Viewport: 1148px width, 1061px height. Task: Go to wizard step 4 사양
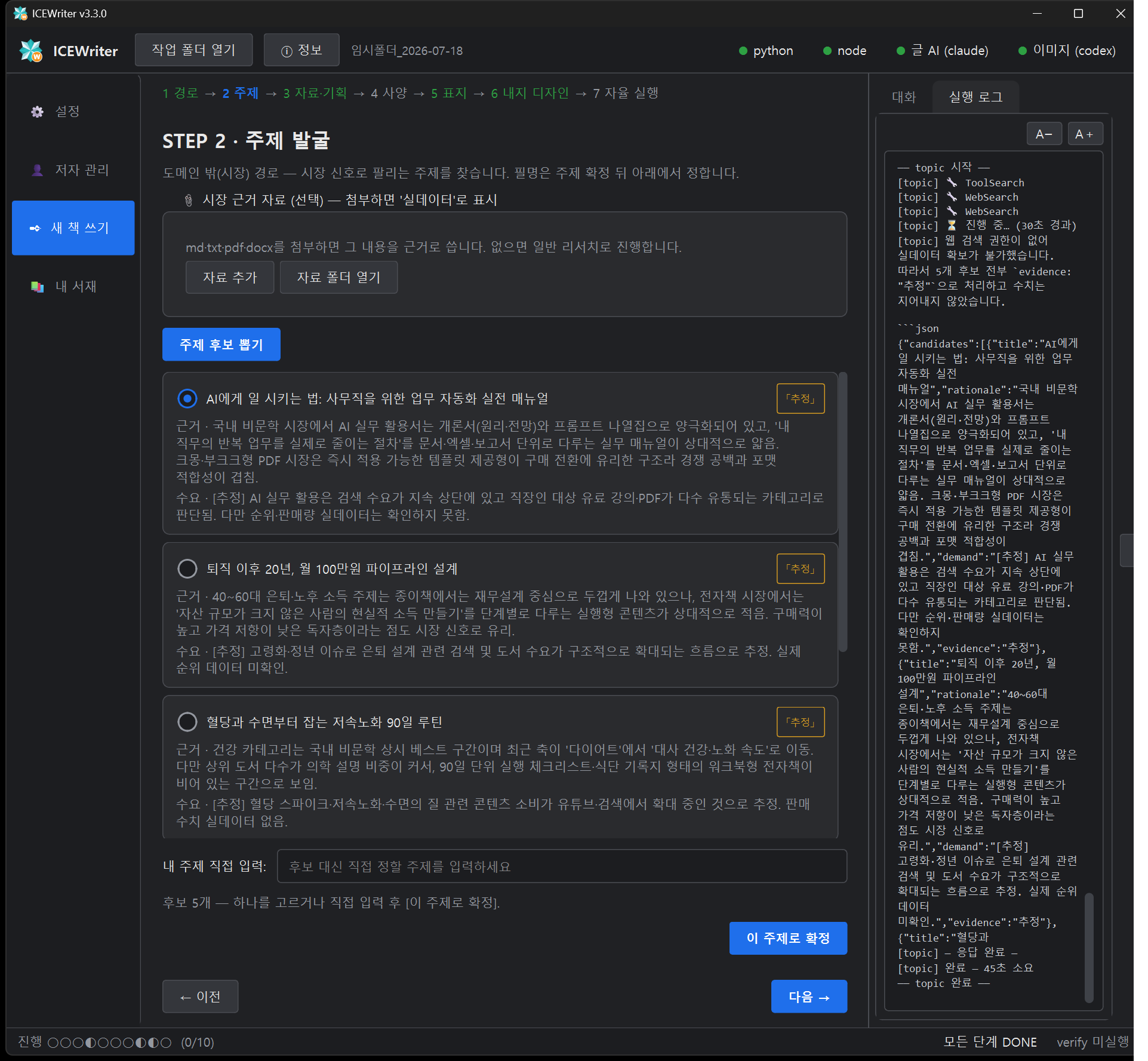tap(389, 93)
